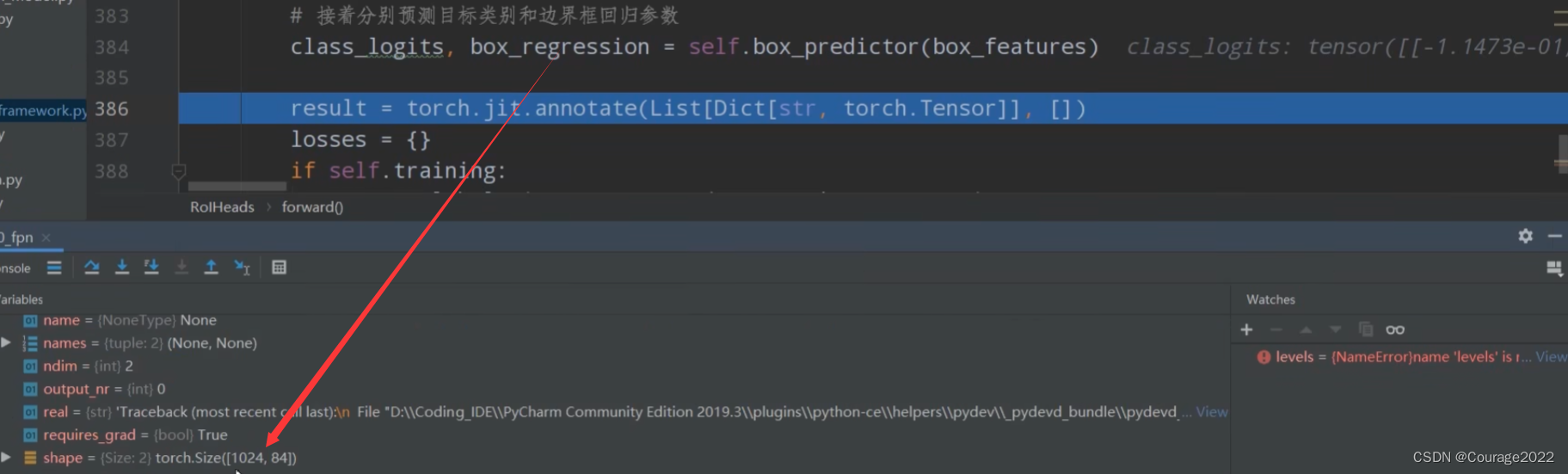Click the Step Out debugger icon
This screenshot has height=474, width=1568.
point(211,268)
